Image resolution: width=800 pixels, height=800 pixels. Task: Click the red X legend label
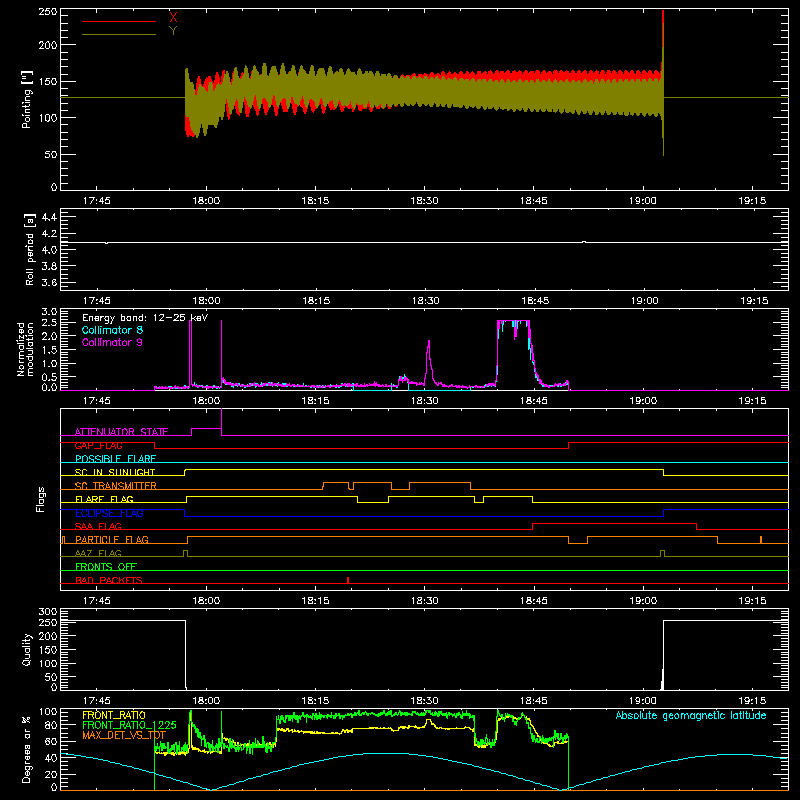tap(173, 17)
